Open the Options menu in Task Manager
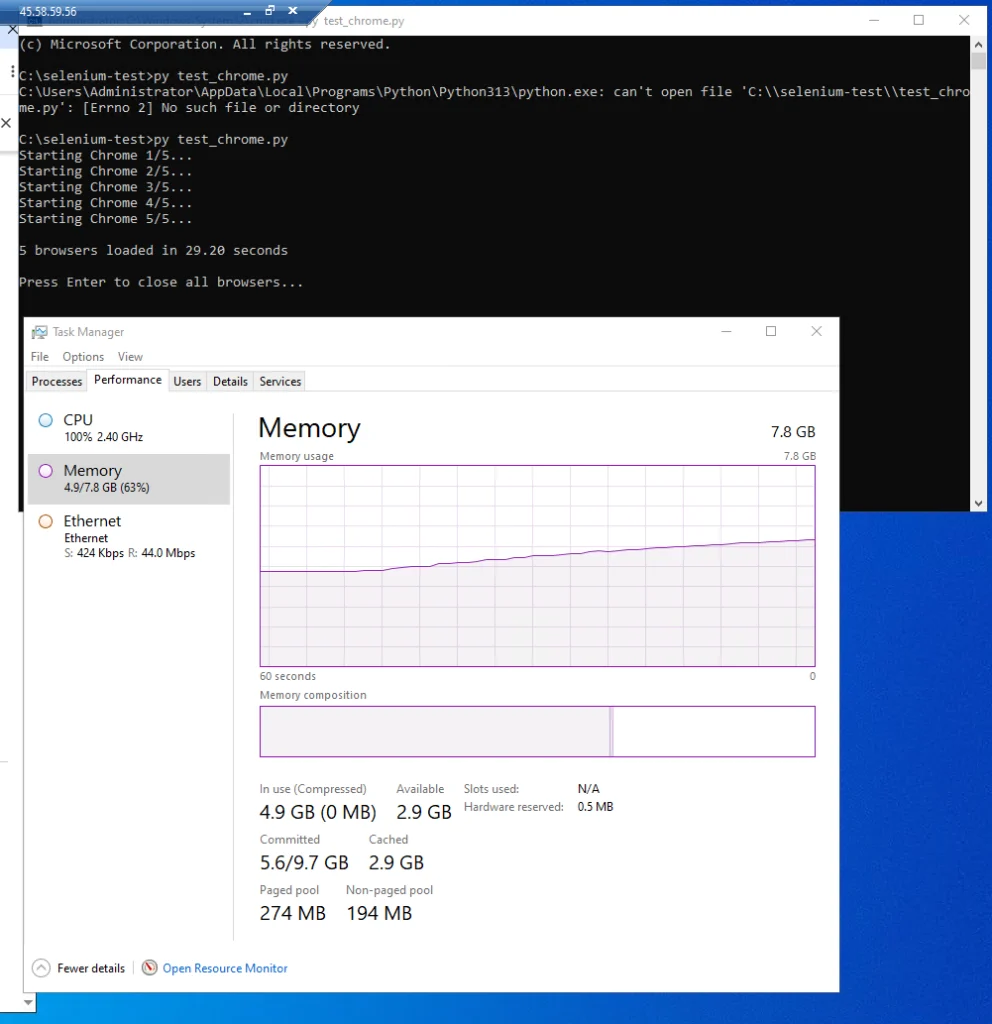The image size is (992, 1024). [x=83, y=357]
